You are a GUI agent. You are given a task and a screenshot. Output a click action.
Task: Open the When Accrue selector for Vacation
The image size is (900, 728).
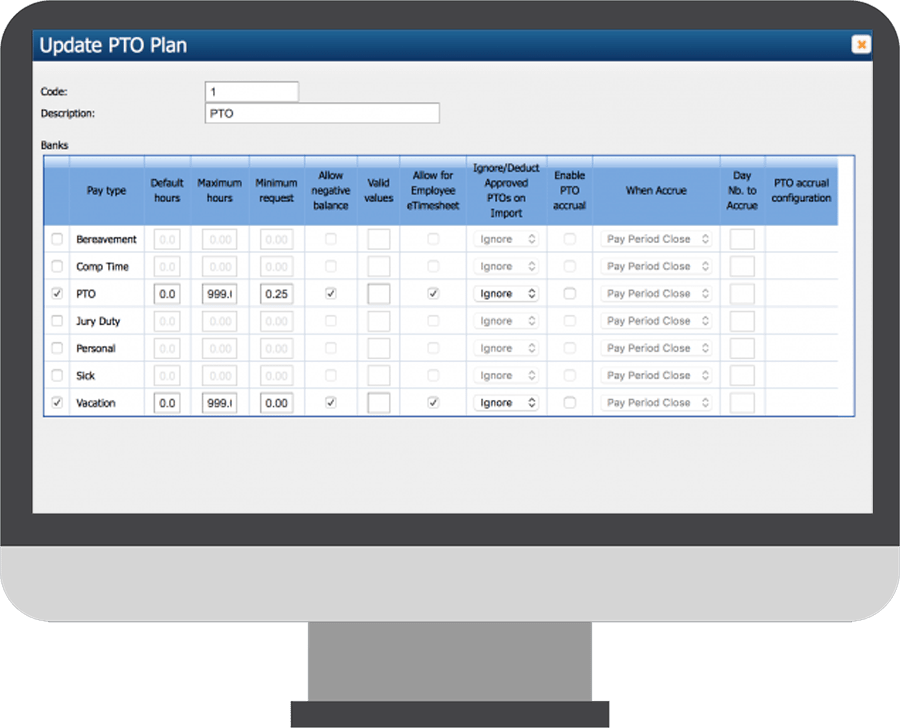pyautogui.click(x=656, y=402)
